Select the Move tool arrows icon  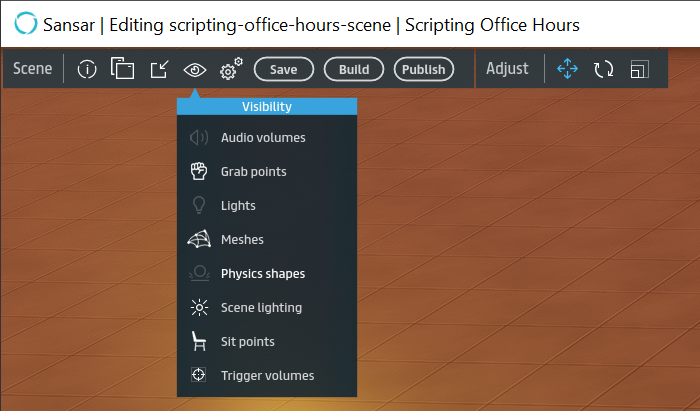pyautogui.click(x=567, y=69)
